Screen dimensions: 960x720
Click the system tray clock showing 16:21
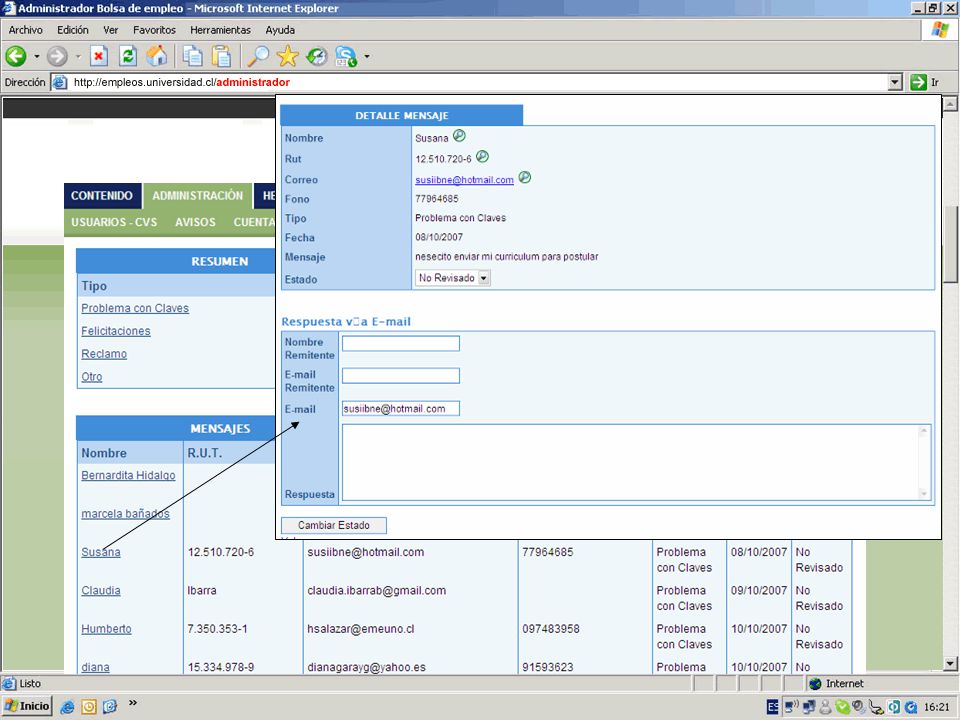(937, 707)
